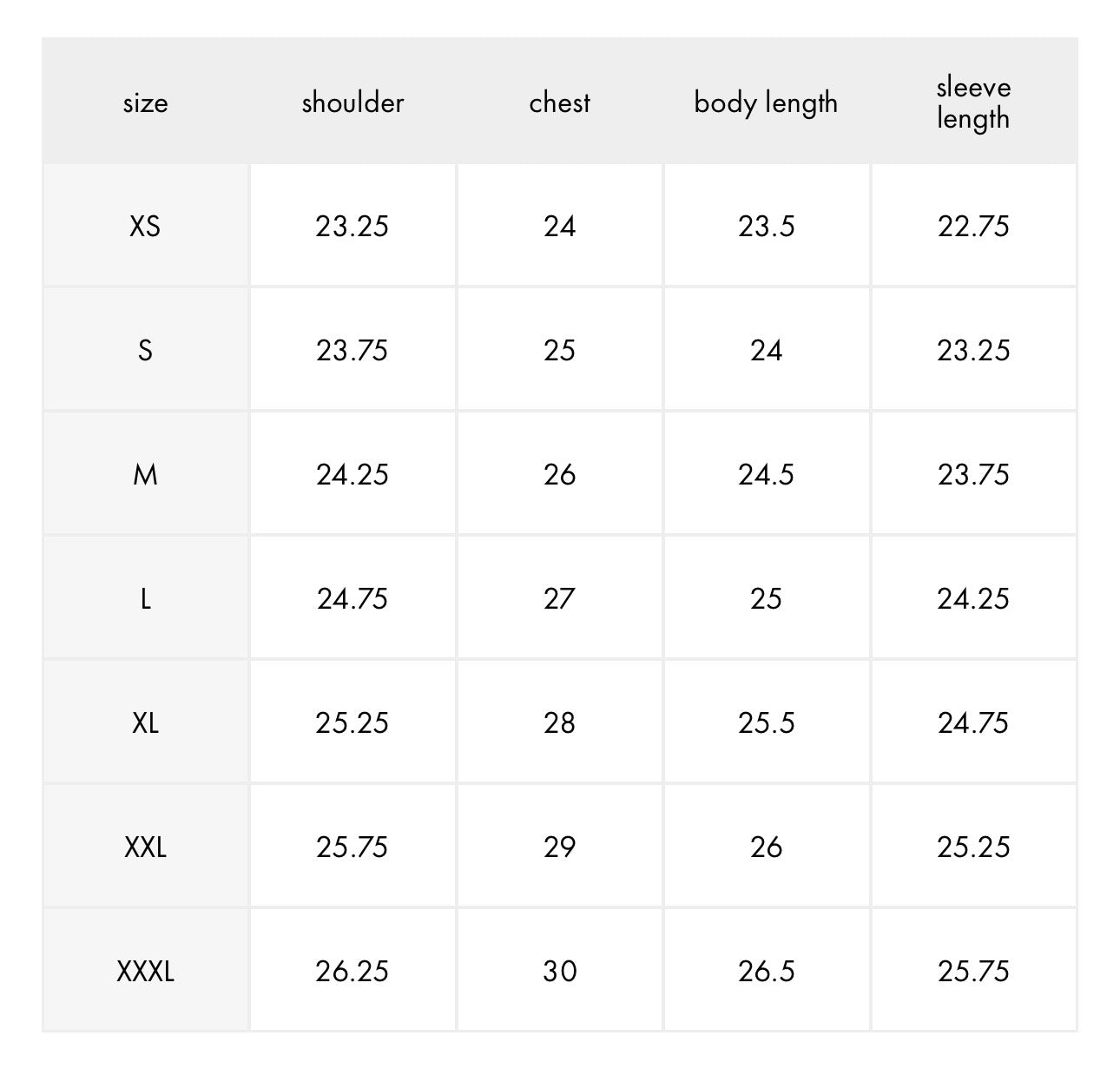The height and width of the screenshot is (1075, 1120).
Task: Select the XS size row label
Action: tap(145, 227)
